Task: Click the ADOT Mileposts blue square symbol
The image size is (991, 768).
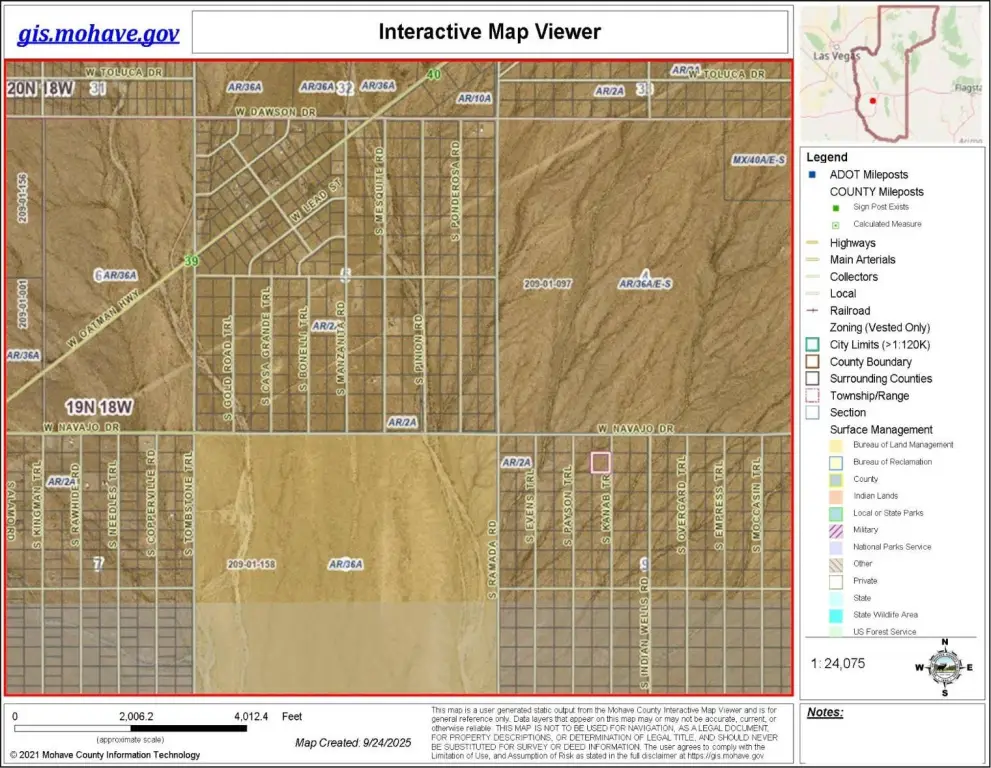Action: click(813, 175)
